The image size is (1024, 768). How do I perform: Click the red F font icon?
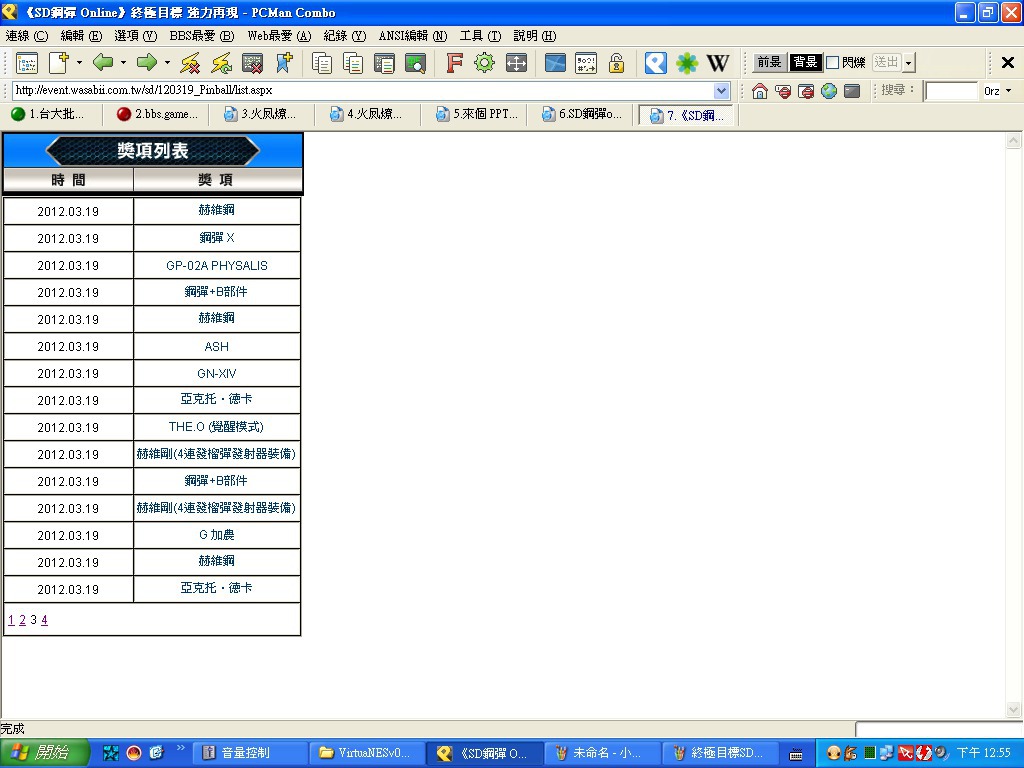click(x=454, y=63)
